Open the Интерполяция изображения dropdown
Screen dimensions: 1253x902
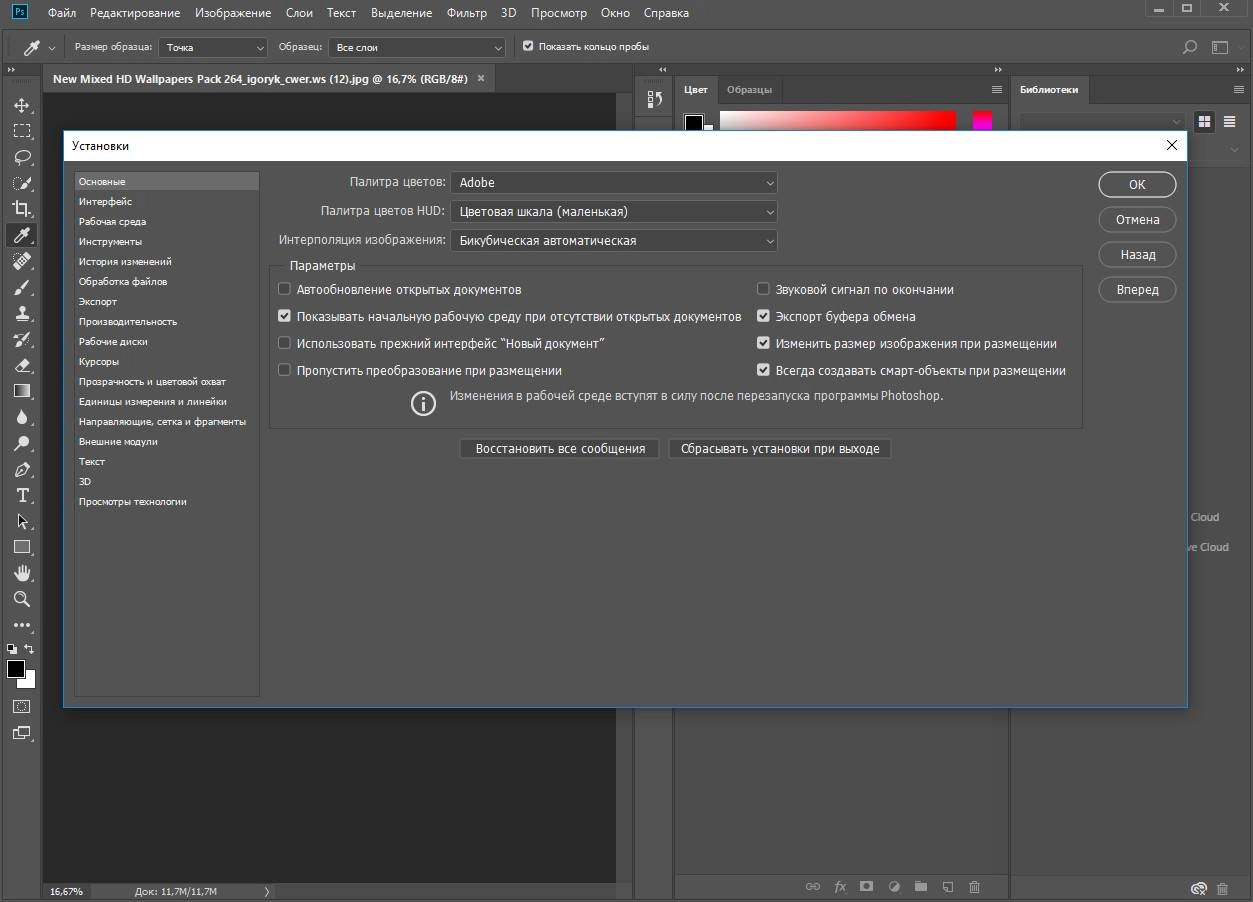tap(614, 241)
